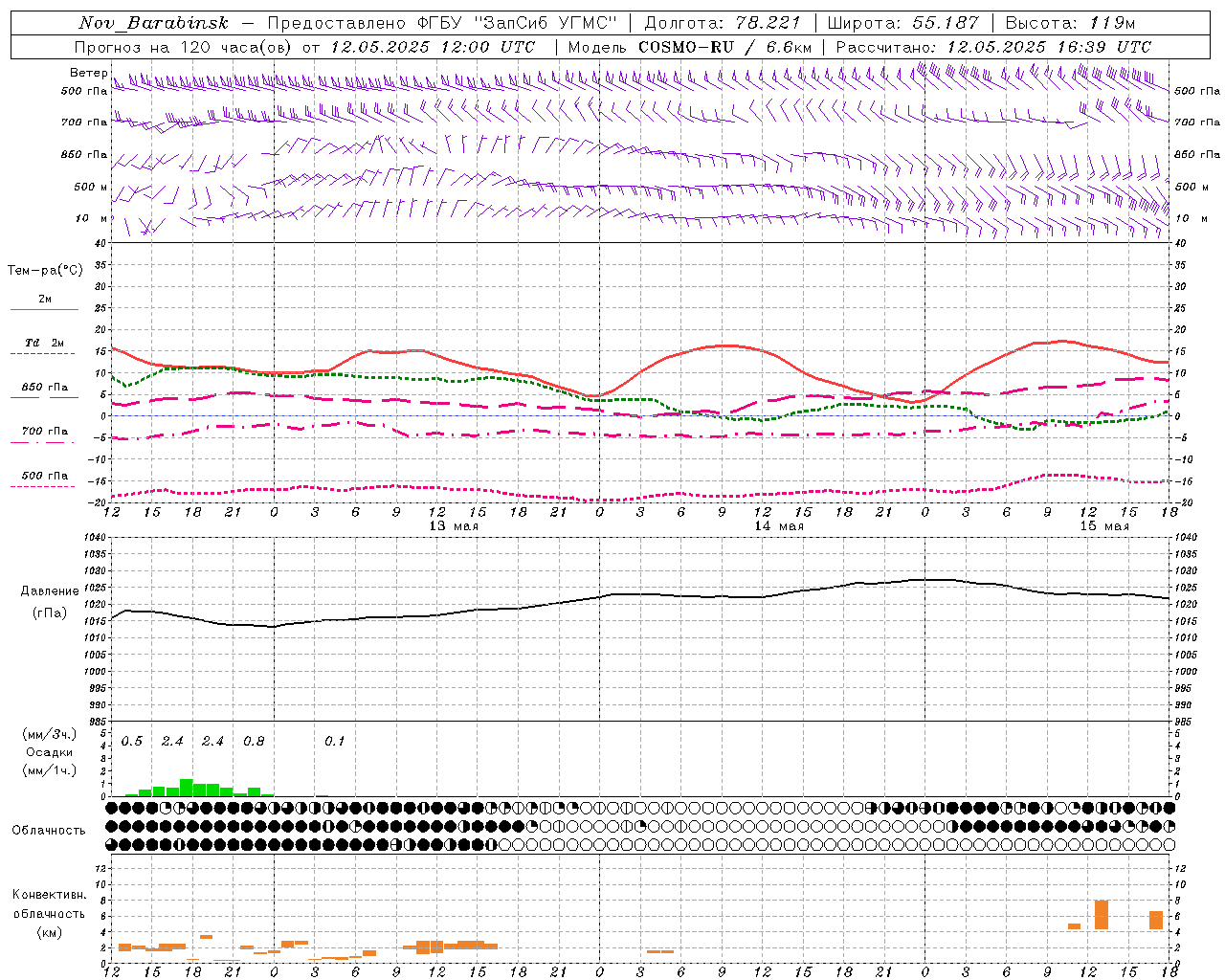Image resolution: width=1225 pixels, height=980 pixels.
Task: Click the 'Долгота: 78.221' longitude value
Action: pos(723,23)
